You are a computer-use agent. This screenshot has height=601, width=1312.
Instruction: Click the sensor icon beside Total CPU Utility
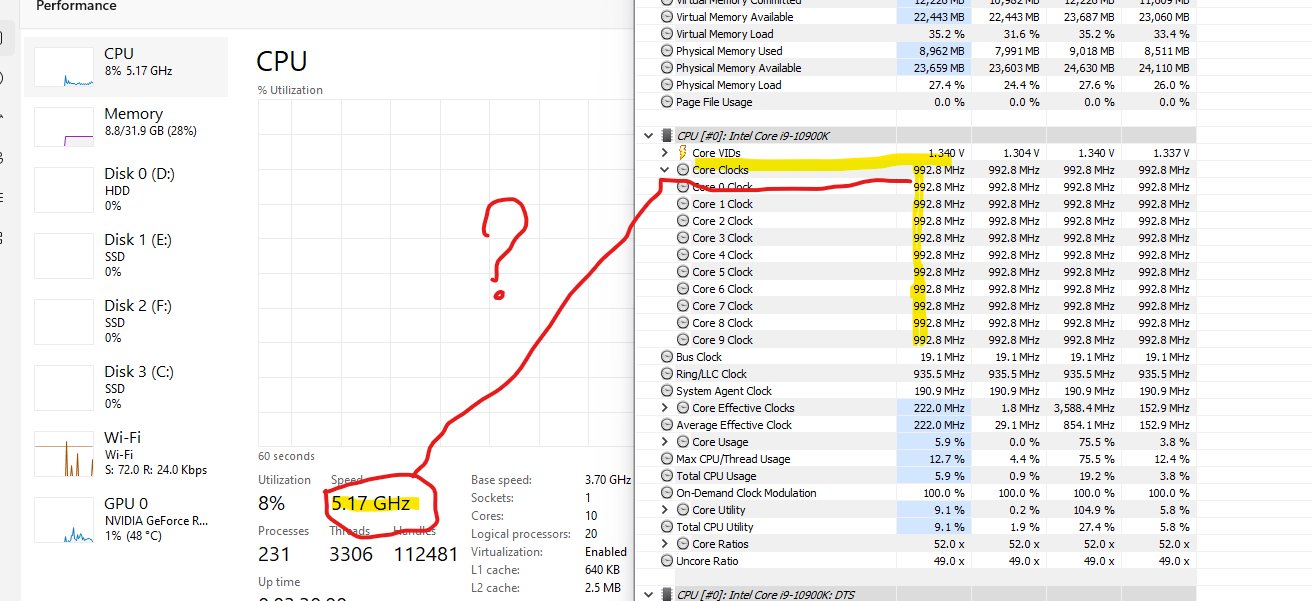667,527
